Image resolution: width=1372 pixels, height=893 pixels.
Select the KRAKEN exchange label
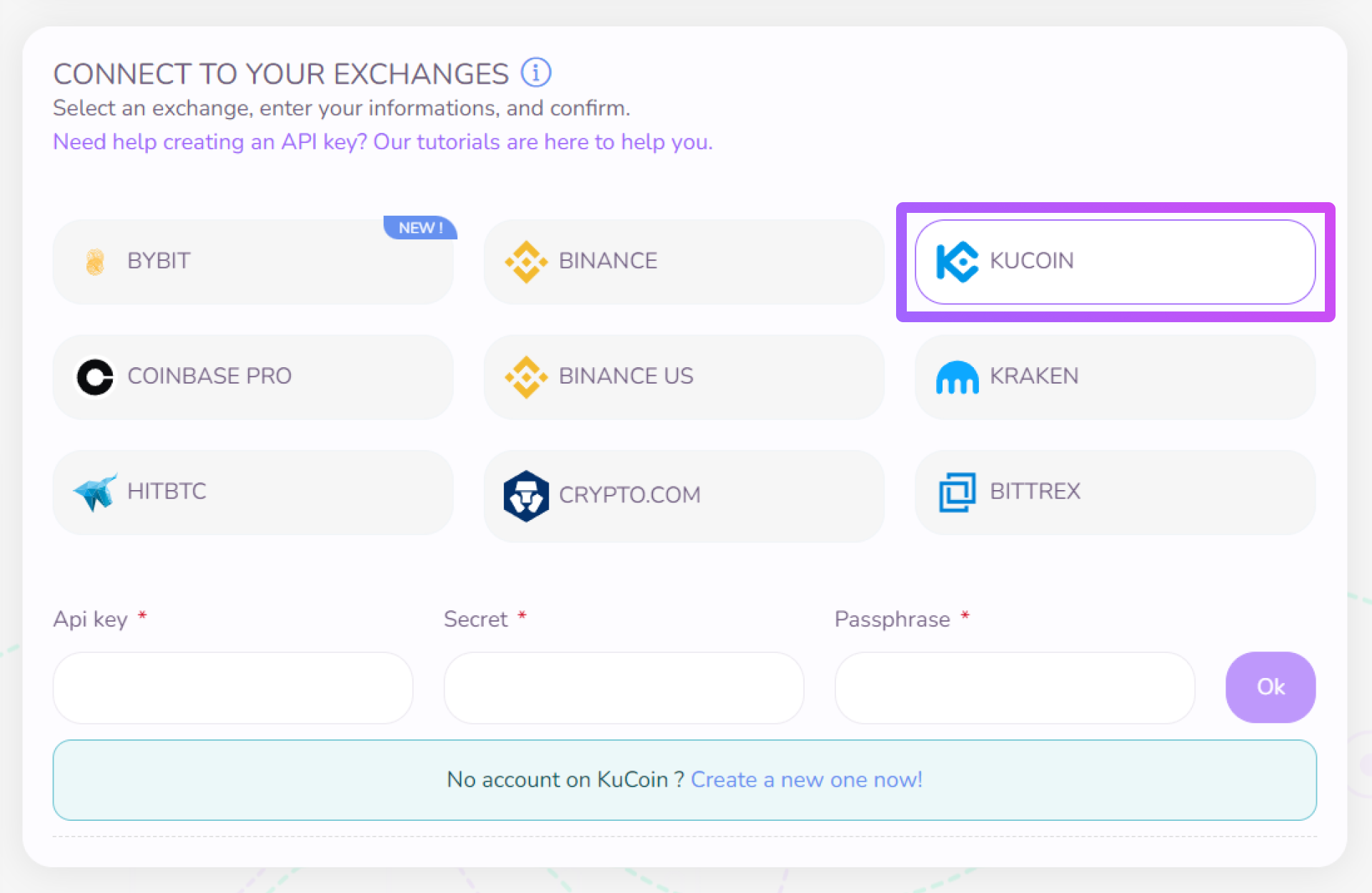[x=1034, y=376]
